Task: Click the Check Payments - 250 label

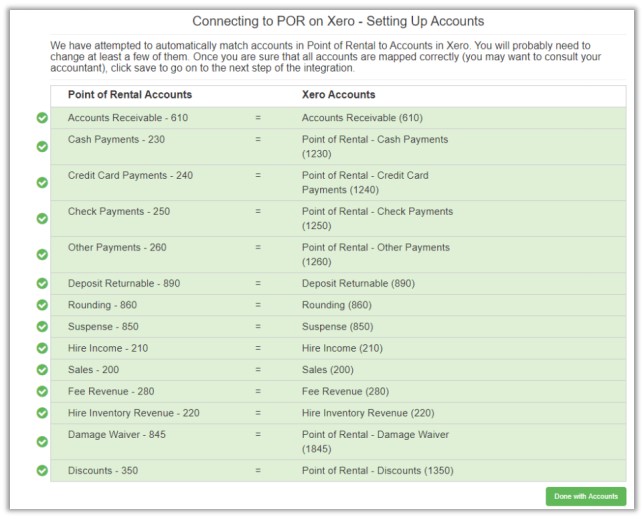Action: 119,211
